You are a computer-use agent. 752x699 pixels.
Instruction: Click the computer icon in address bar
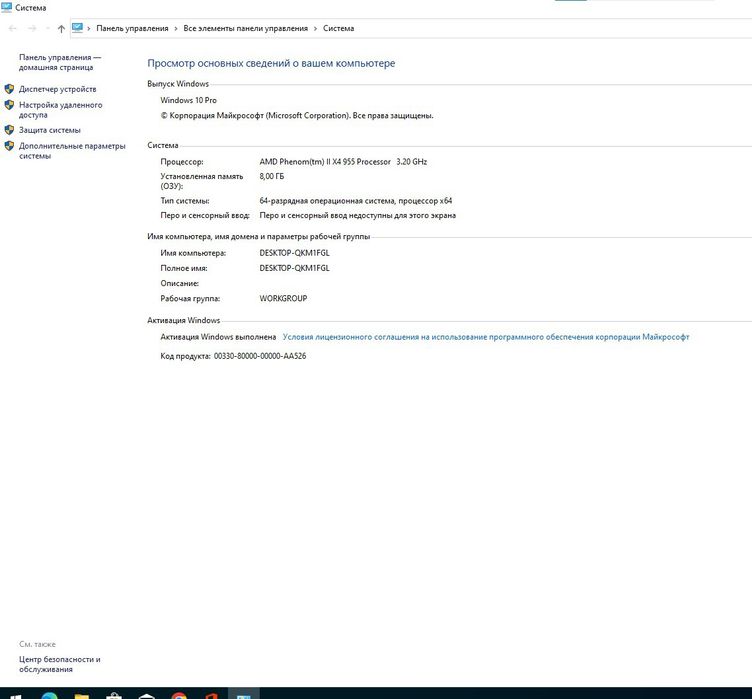[x=77, y=28]
